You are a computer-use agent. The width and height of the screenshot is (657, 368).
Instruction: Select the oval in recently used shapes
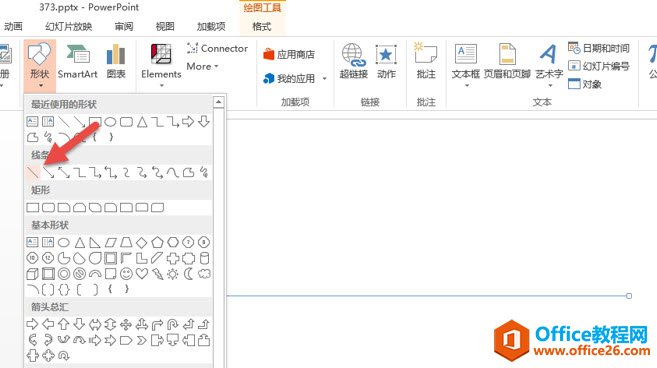click(110, 122)
